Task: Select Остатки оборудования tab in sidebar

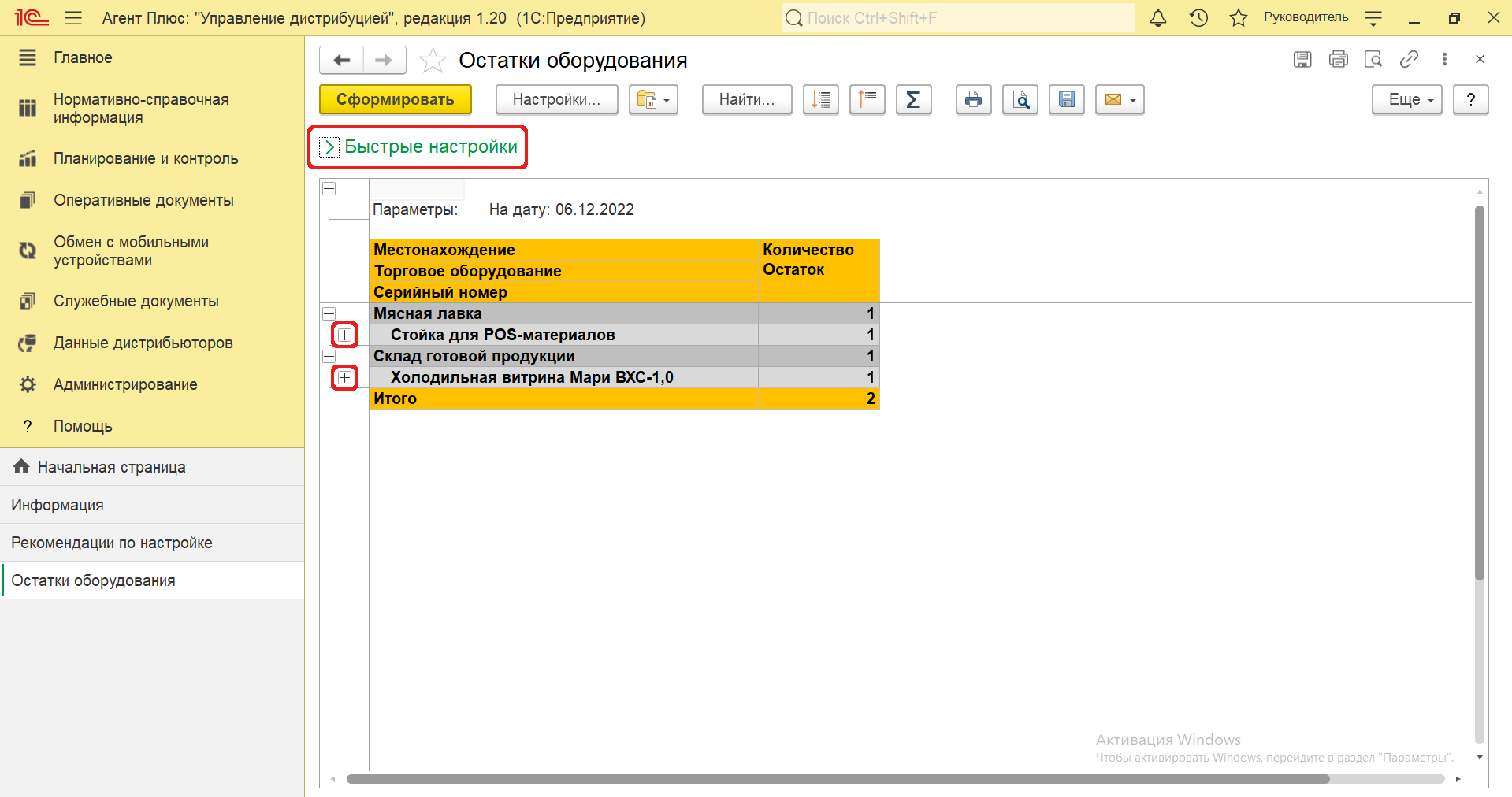Action: tap(152, 580)
